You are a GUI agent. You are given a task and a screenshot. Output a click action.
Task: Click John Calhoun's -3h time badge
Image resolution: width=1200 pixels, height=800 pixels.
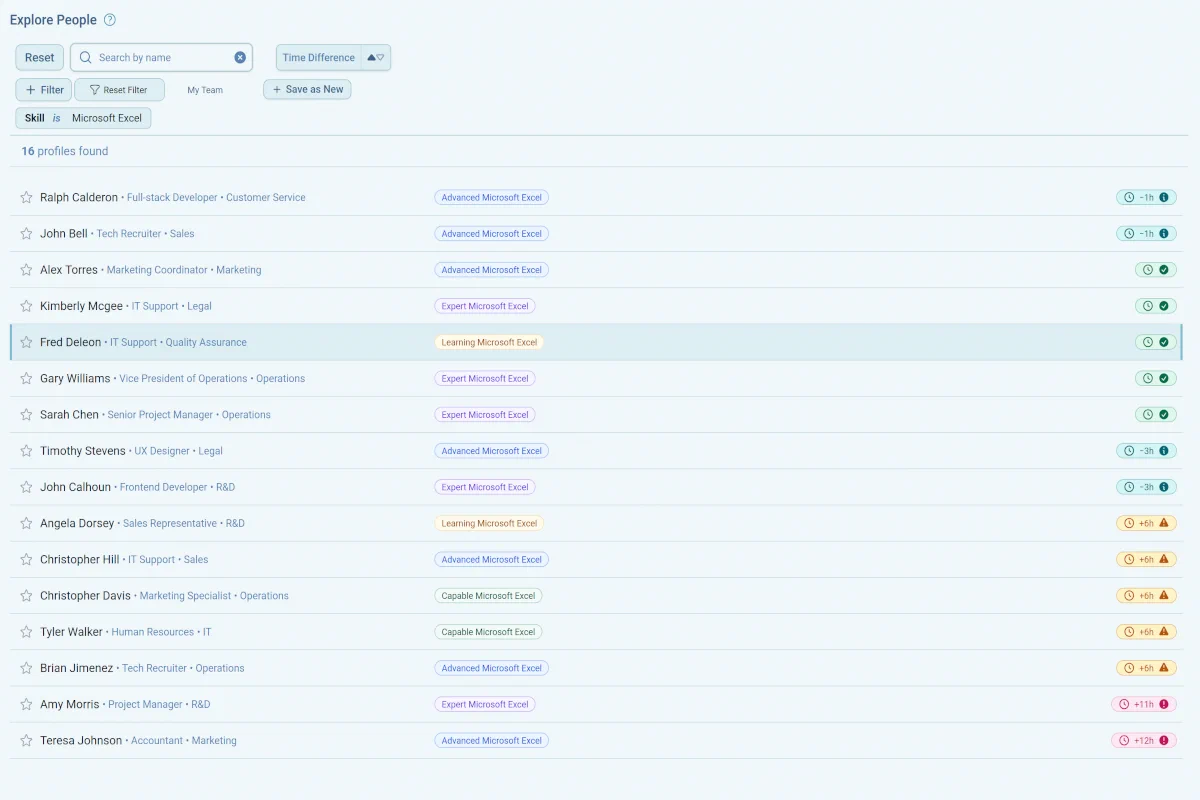pos(1146,487)
